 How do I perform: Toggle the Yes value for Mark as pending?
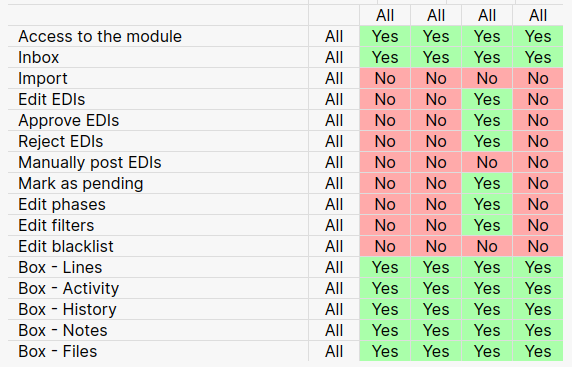tap(487, 183)
